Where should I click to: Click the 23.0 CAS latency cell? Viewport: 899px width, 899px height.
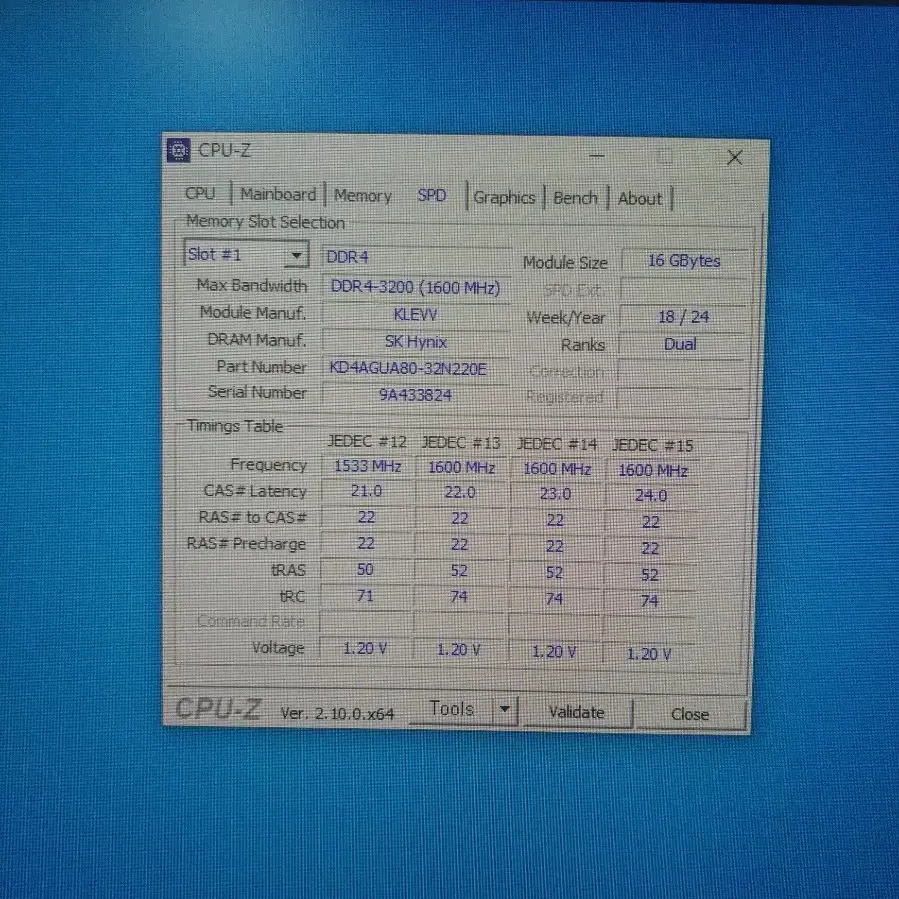[555, 494]
